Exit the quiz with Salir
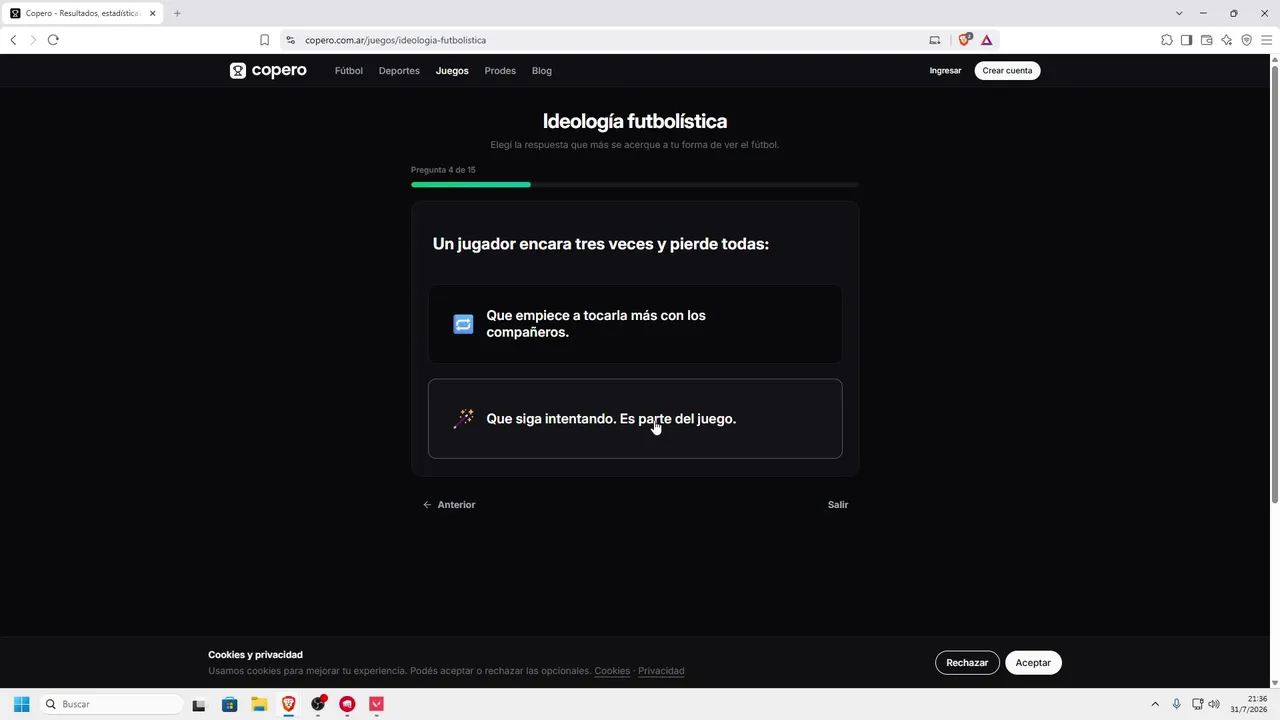 tap(838, 505)
